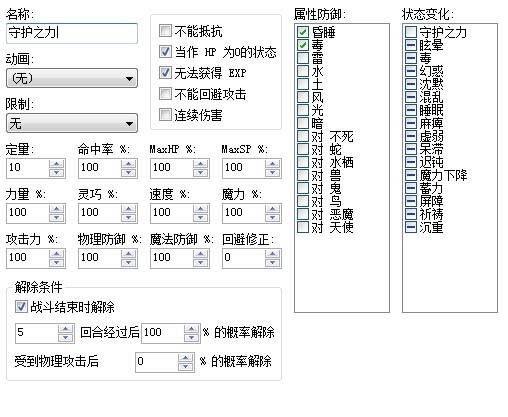Toggle 毒 in 状态变化 list

411,58
